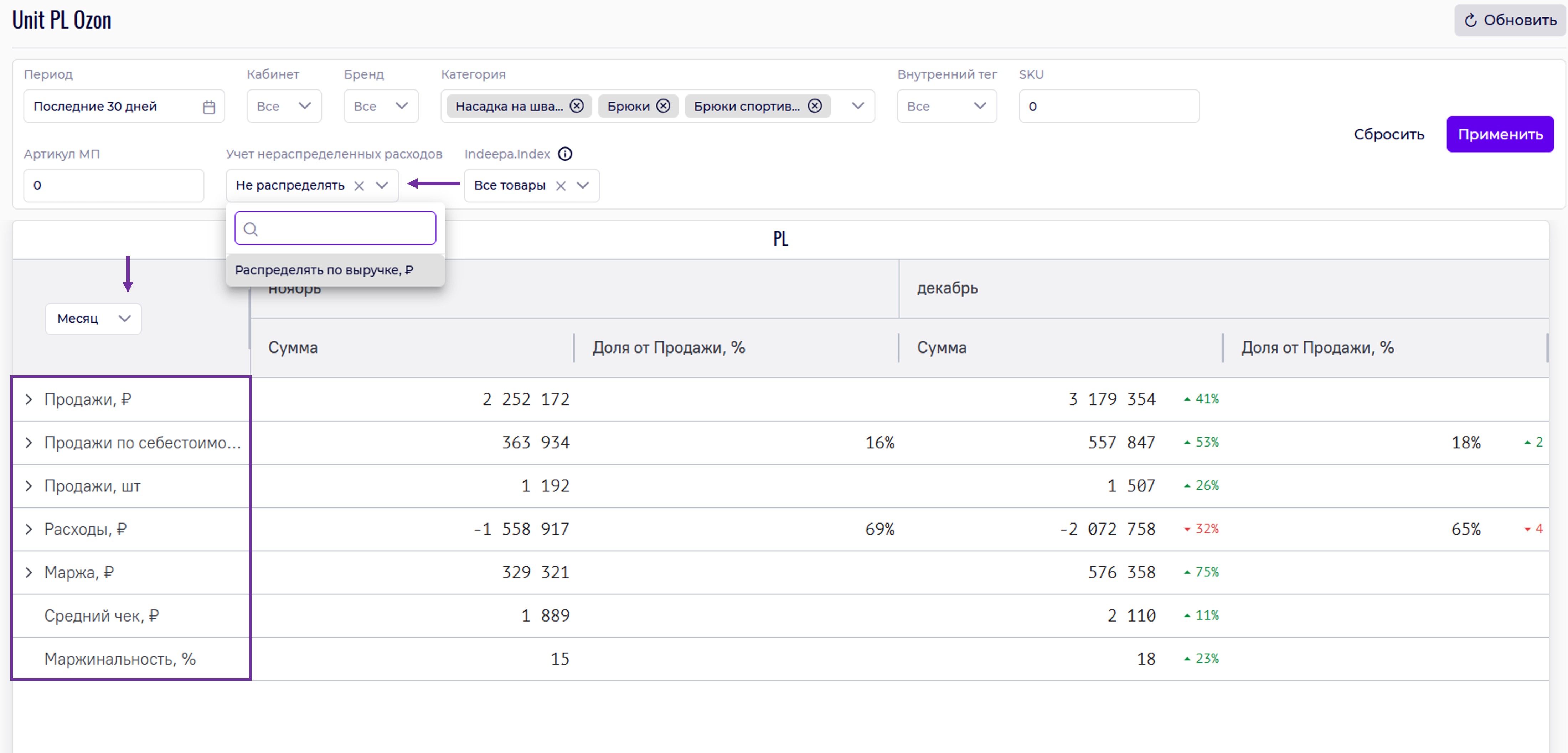Select 'Распределять по выручке, ₽' option
The height and width of the screenshot is (753, 1568).
[324, 270]
